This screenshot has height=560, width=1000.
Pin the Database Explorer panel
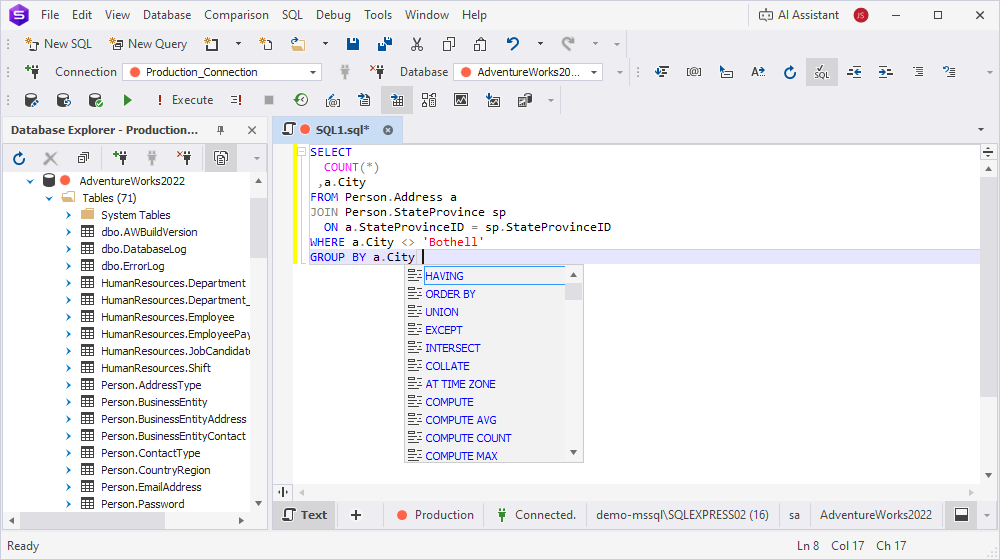pyautogui.click(x=221, y=130)
